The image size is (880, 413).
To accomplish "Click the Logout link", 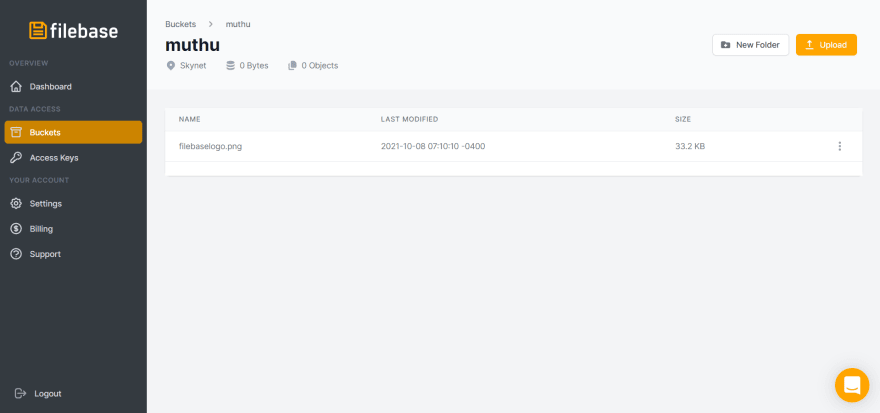I will 48,393.
